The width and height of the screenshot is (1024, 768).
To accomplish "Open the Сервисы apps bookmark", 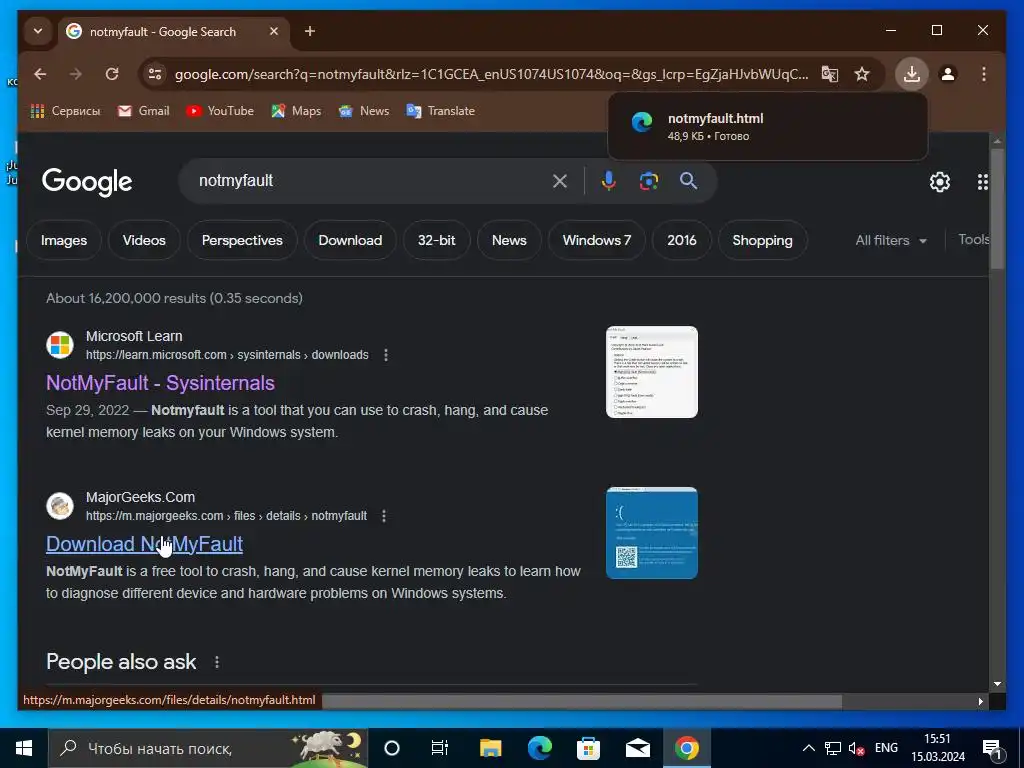I will (x=65, y=111).
